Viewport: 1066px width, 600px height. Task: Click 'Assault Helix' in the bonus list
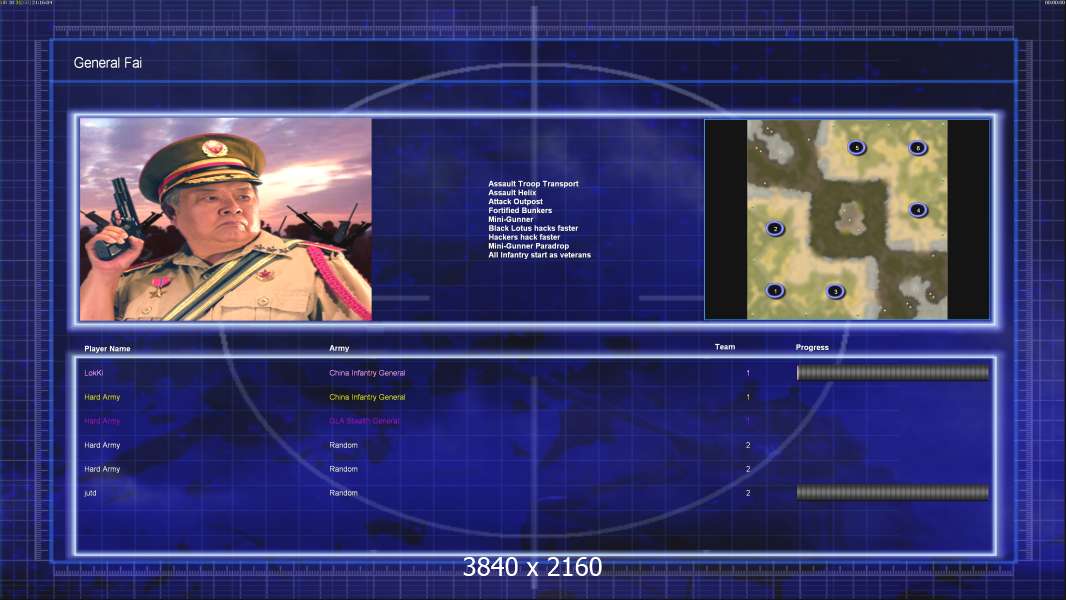[x=512, y=192]
